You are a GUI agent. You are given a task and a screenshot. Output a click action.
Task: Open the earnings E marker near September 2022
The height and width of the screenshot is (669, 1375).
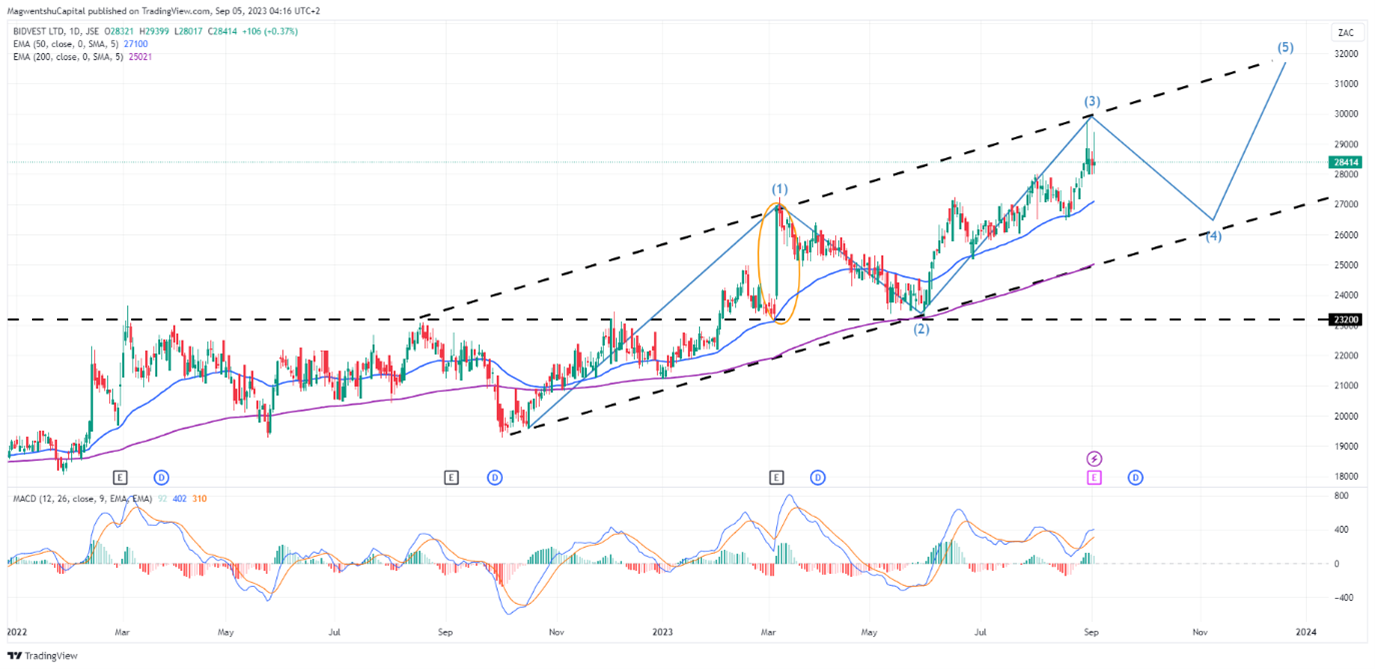tap(451, 478)
